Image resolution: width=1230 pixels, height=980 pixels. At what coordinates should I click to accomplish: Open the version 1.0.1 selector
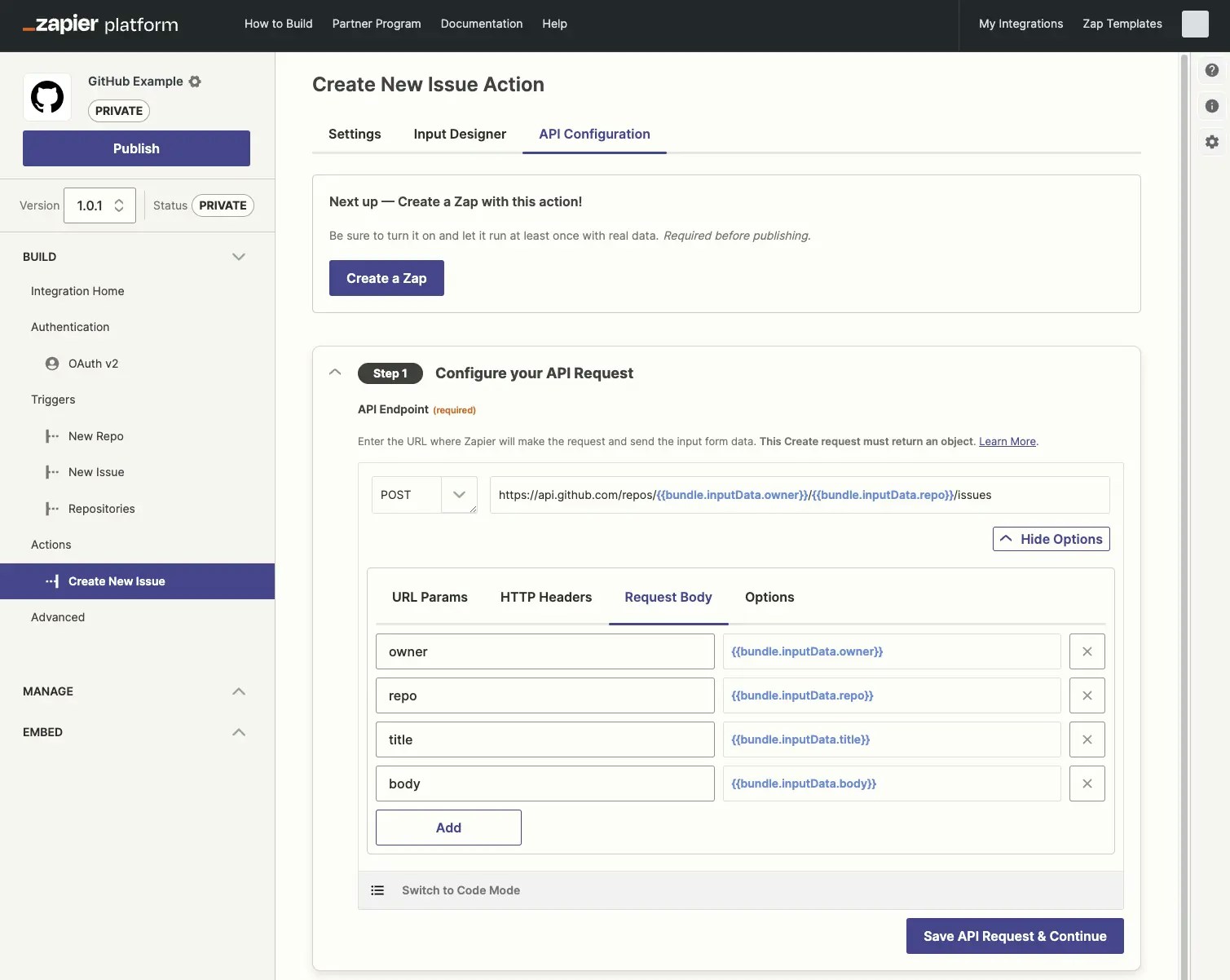[99, 205]
